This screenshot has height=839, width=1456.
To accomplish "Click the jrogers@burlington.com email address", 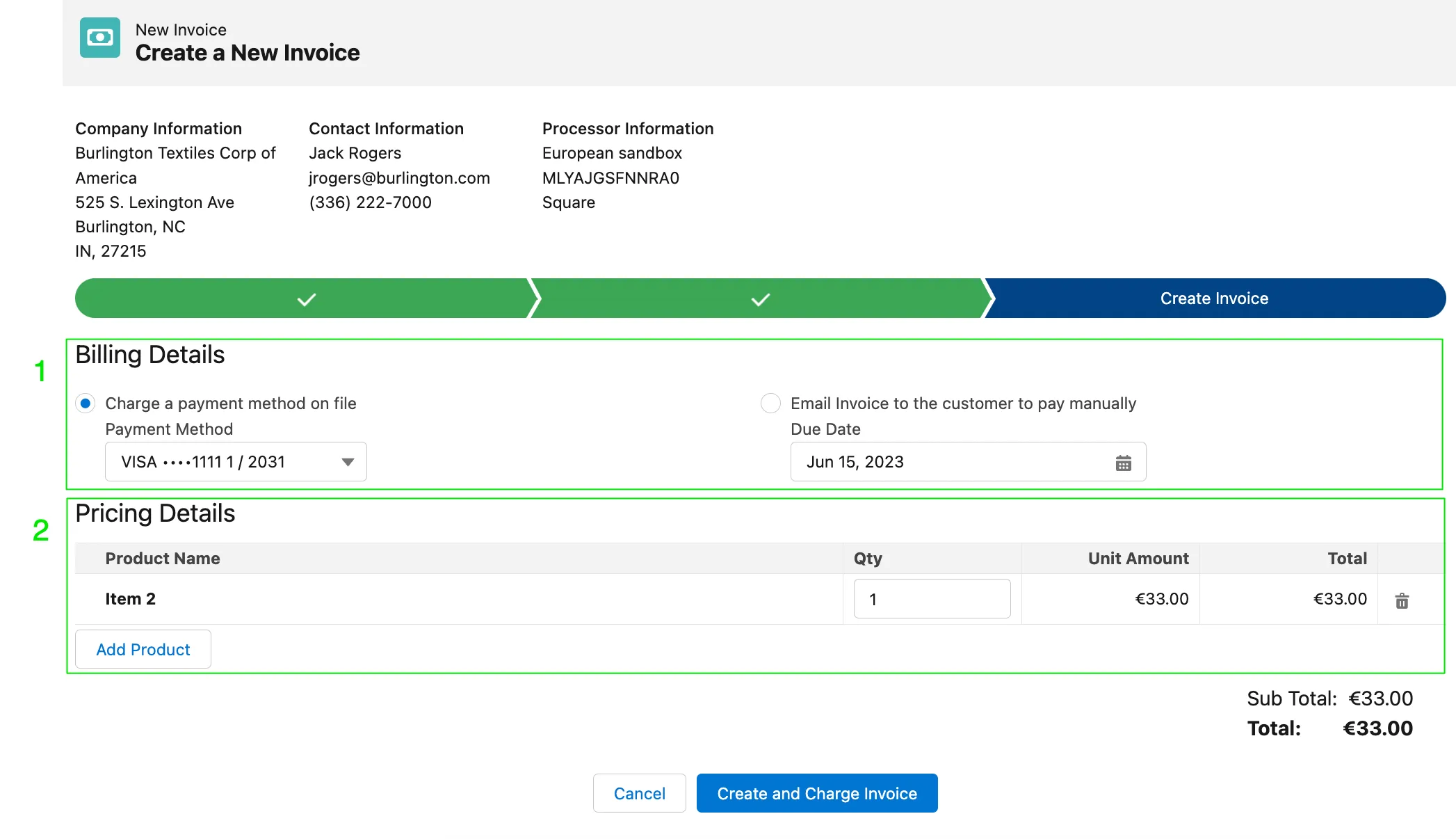I will [399, 178].
